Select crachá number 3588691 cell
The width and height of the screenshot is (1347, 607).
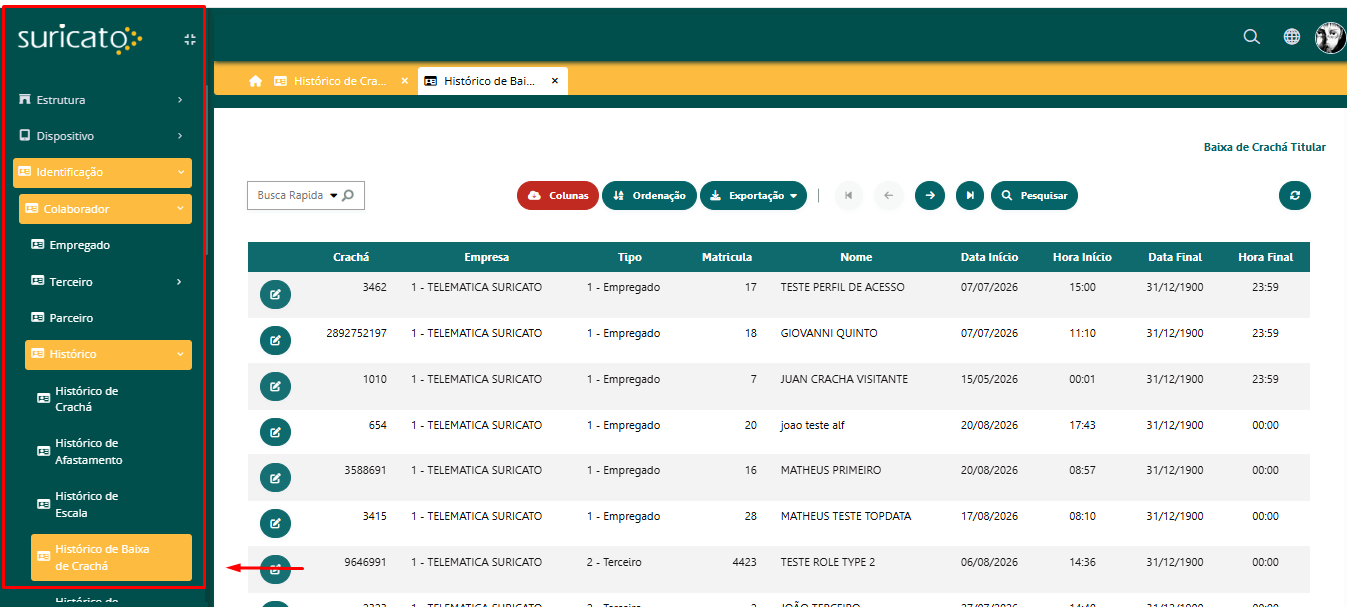365,470
